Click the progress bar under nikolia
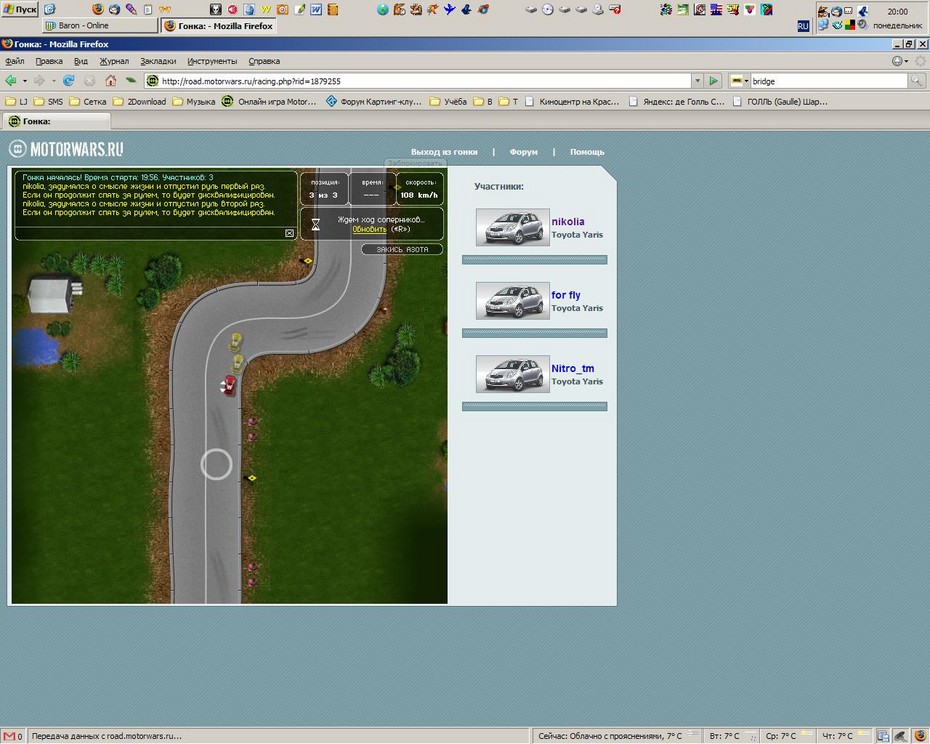Image resolution: width=930 pixels, height=744 pixels. click(x=534, y=259)
